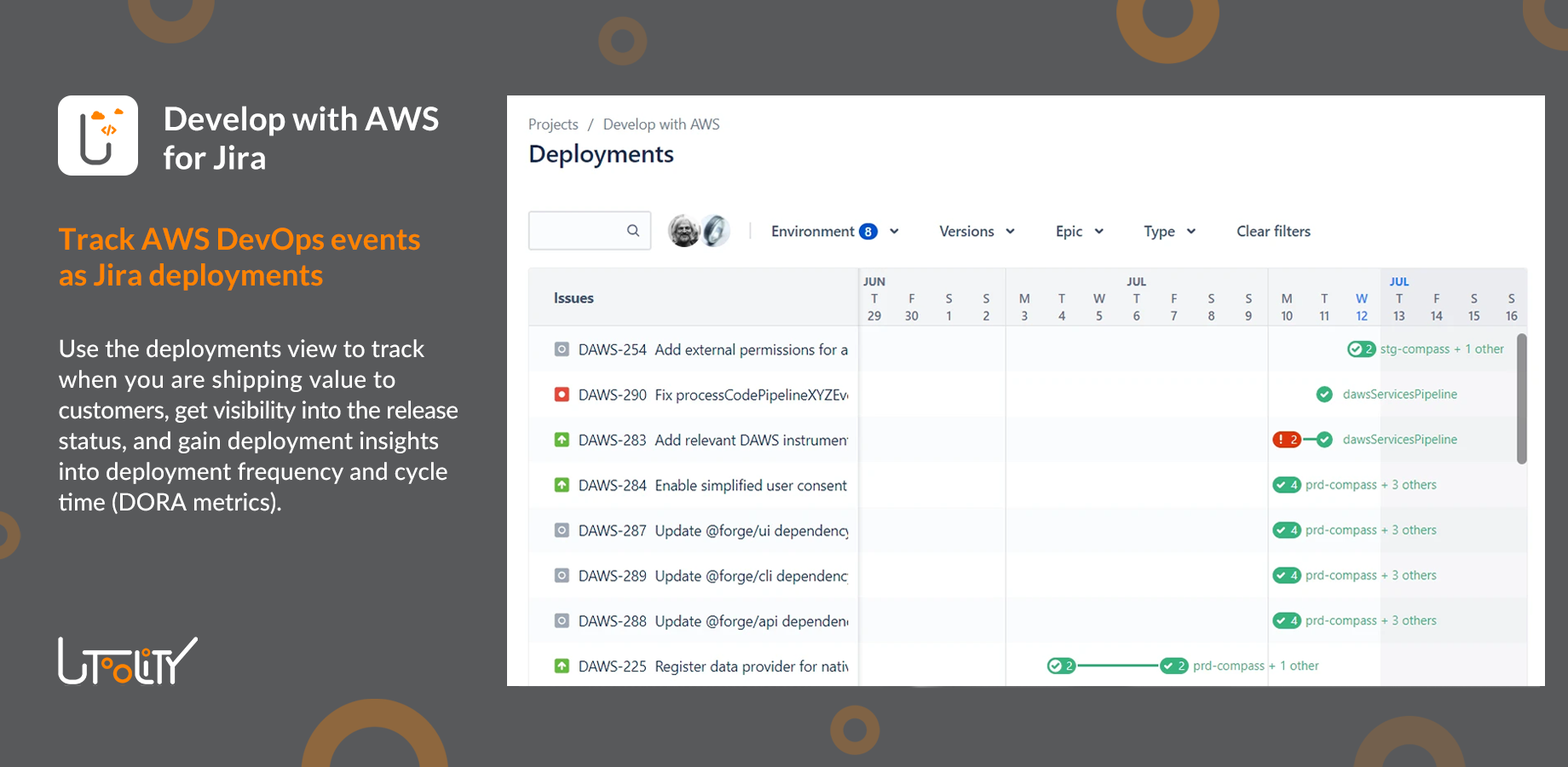Select the second user avatar filter

click(x=716, y=231)
